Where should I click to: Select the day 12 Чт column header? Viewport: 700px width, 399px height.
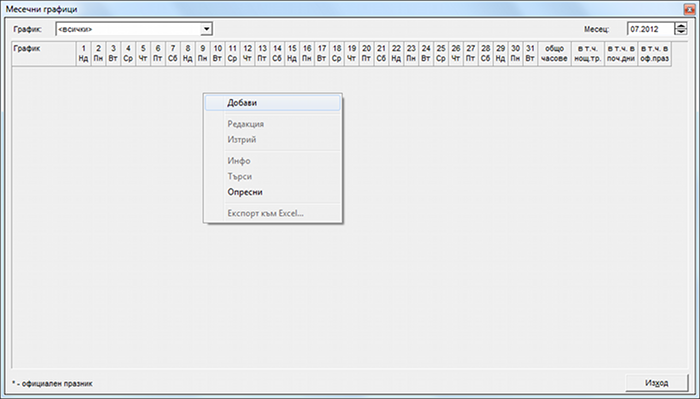(x=247, y=54)
